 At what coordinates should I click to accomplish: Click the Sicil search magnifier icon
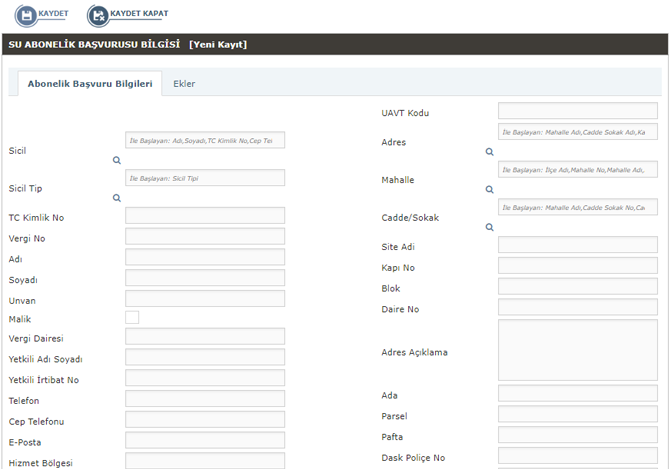[x=116, y=160]
